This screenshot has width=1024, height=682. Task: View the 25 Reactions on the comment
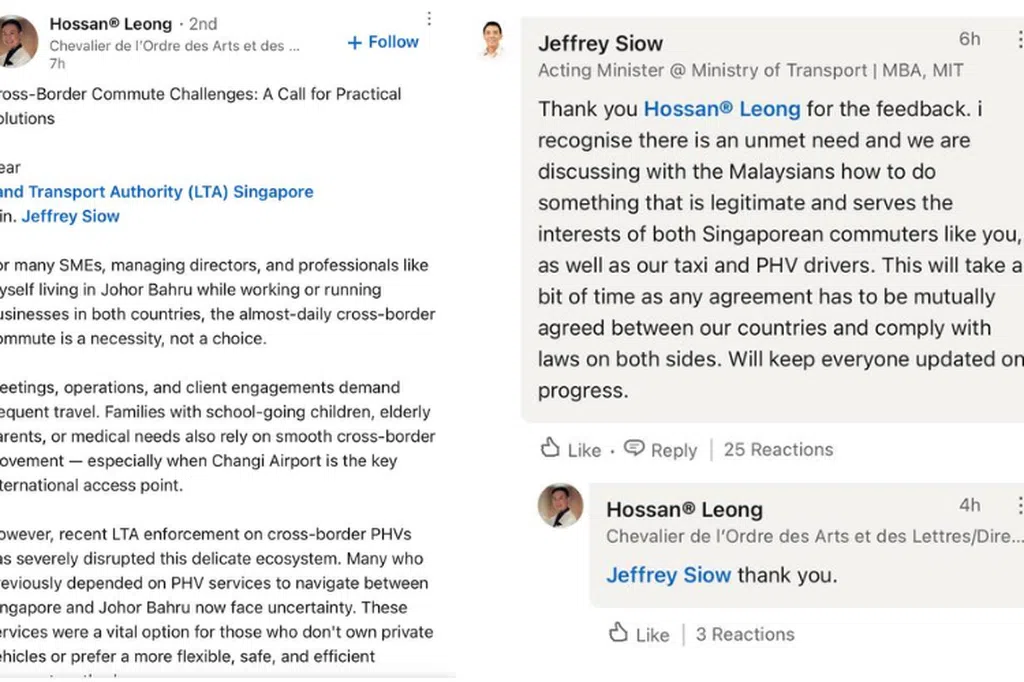coord(778,449)
